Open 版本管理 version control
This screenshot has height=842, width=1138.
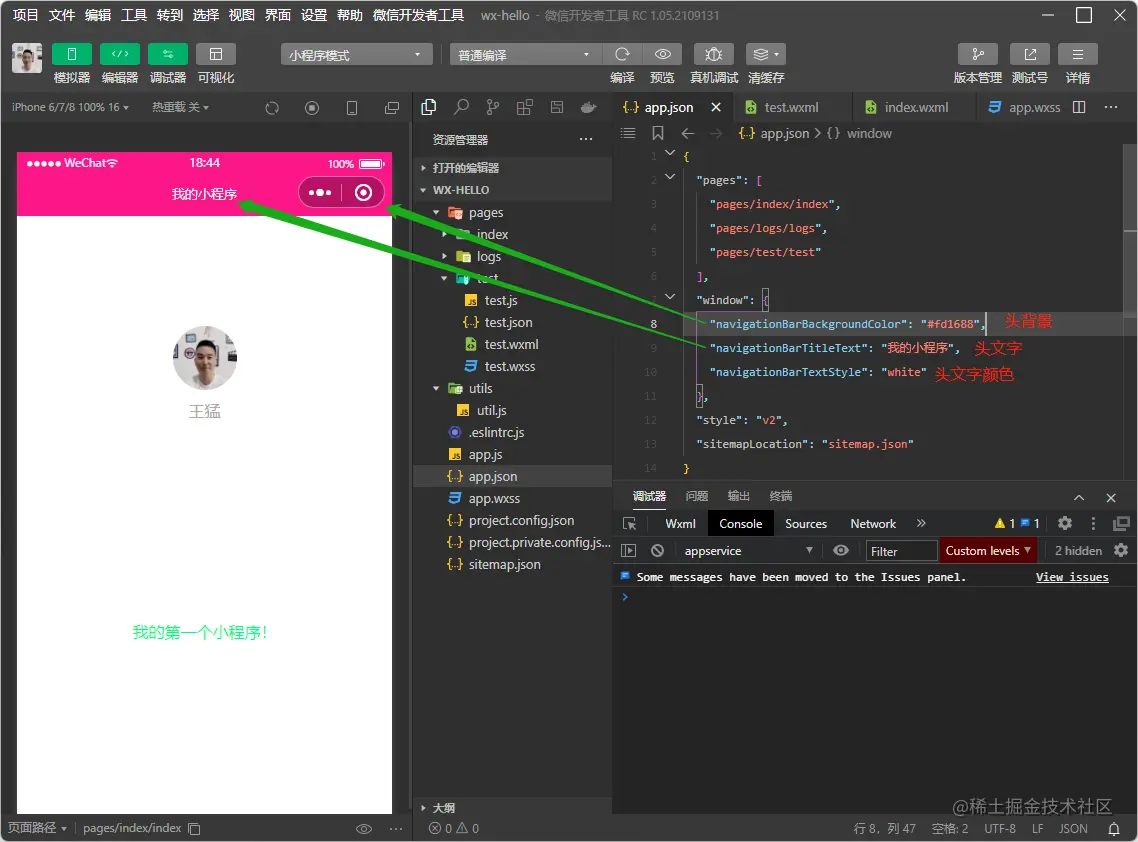pos(978,54)
